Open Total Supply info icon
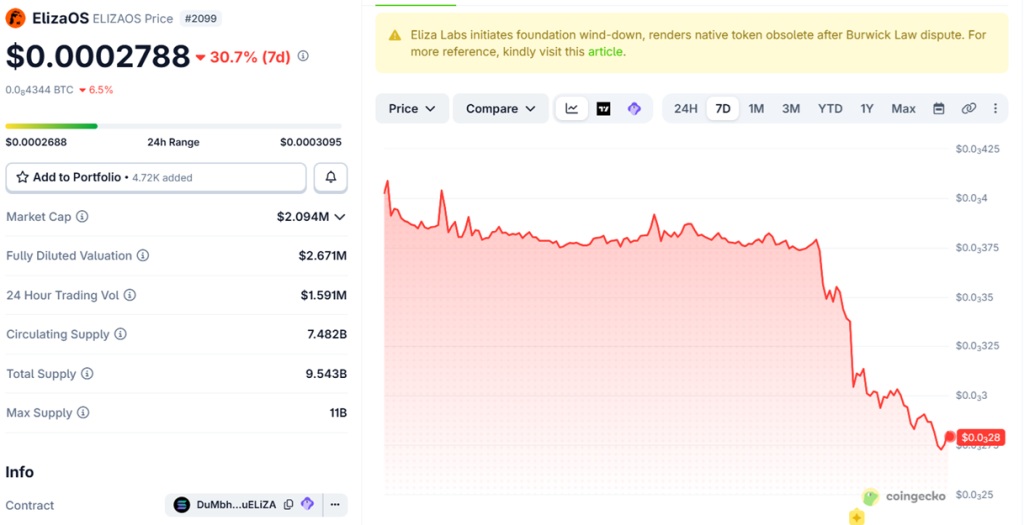 click(87, 374)
